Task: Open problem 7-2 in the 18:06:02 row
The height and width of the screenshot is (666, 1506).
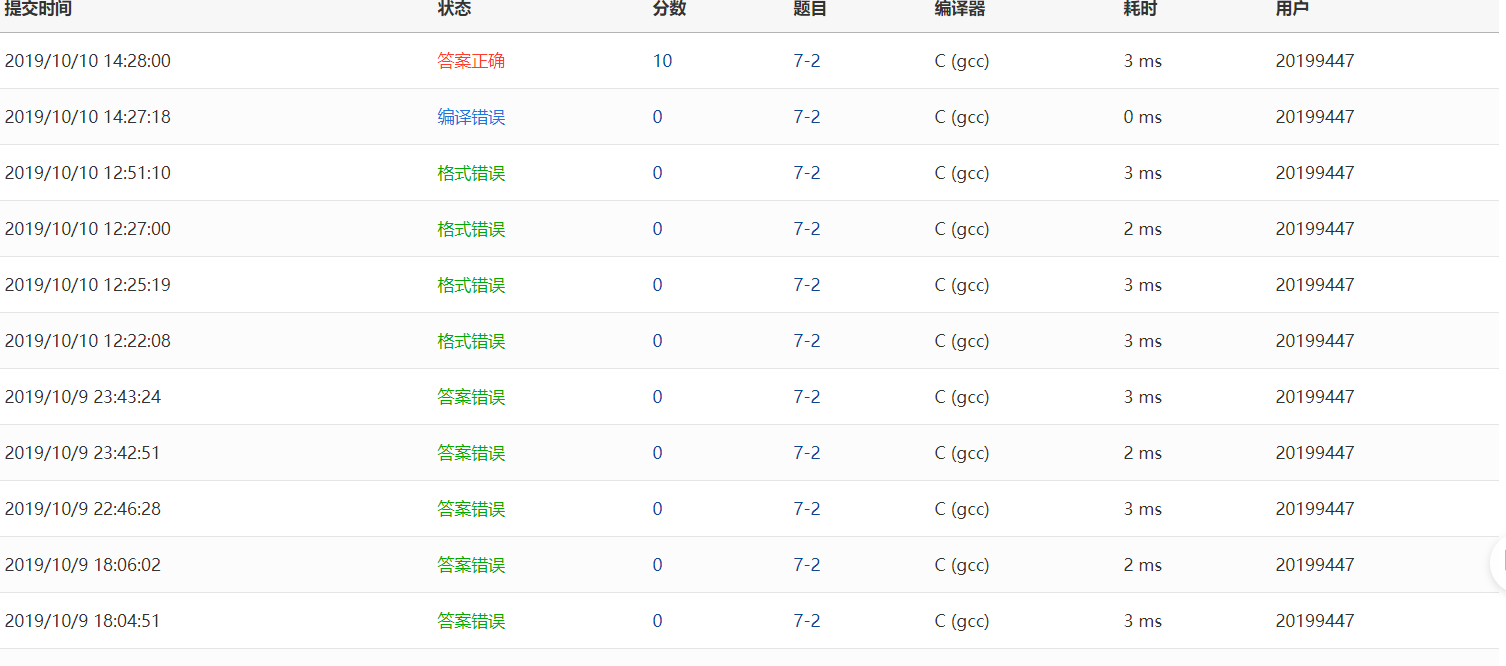Action: (x=807, y=565)
